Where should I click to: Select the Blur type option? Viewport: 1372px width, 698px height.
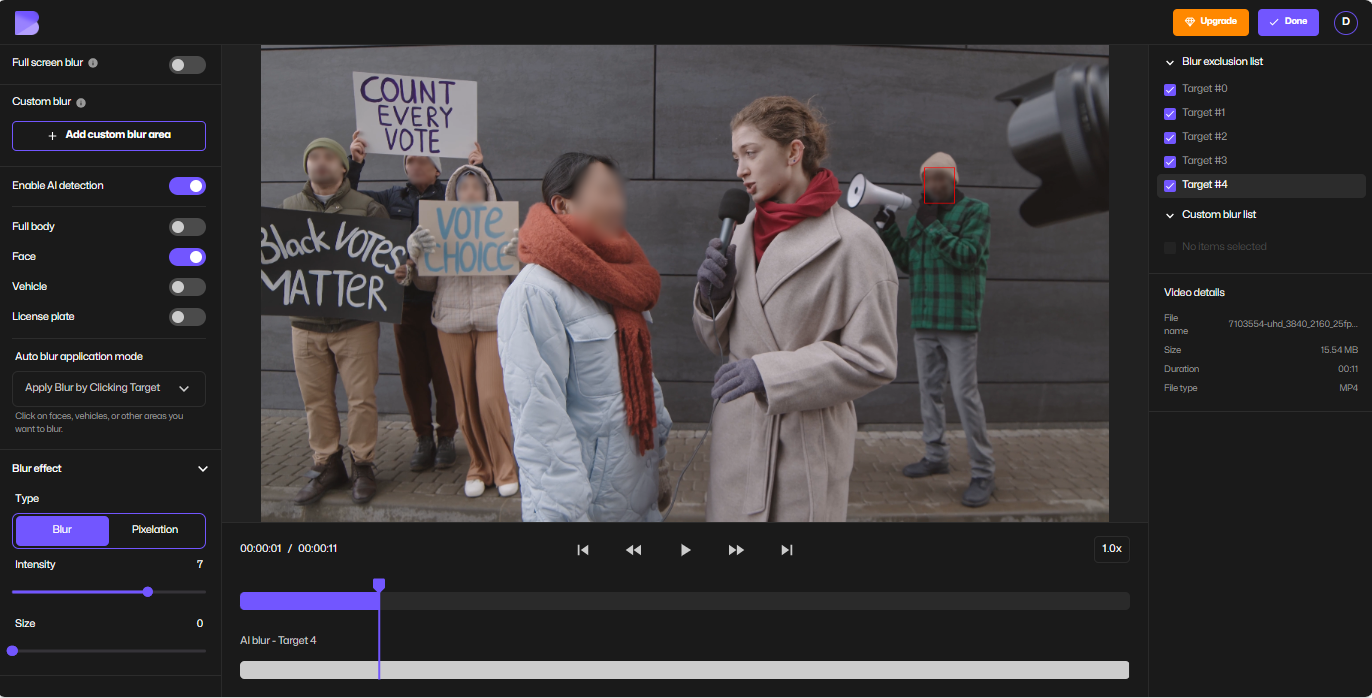pyautogui.click(x=62, y=530)
